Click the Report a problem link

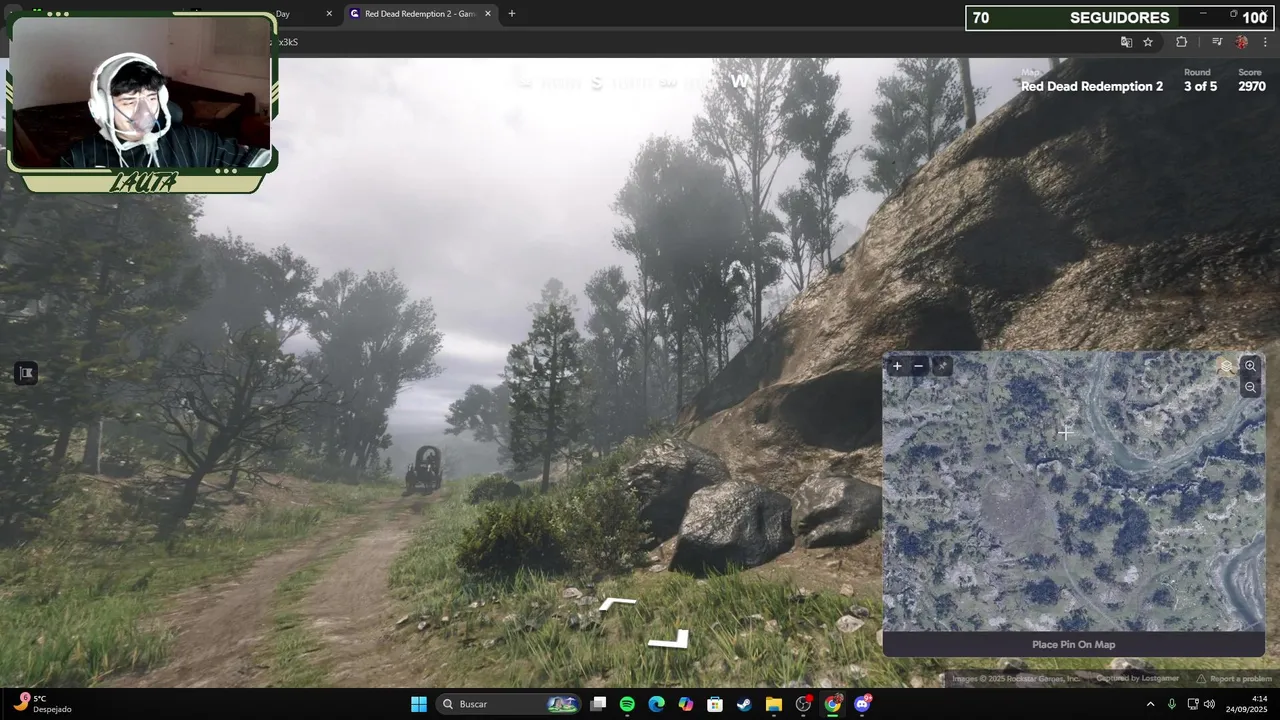click(x=1234, y=679)
